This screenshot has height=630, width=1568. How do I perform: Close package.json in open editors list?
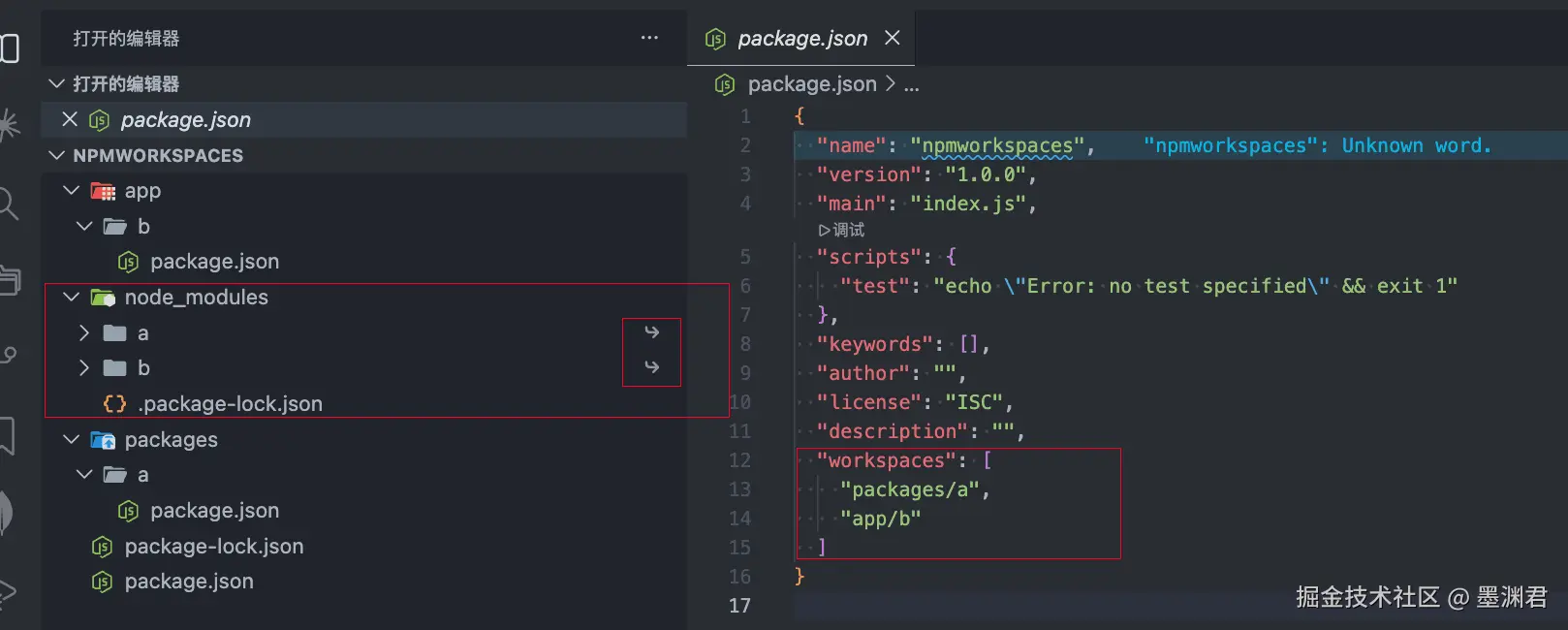point(70,119)
